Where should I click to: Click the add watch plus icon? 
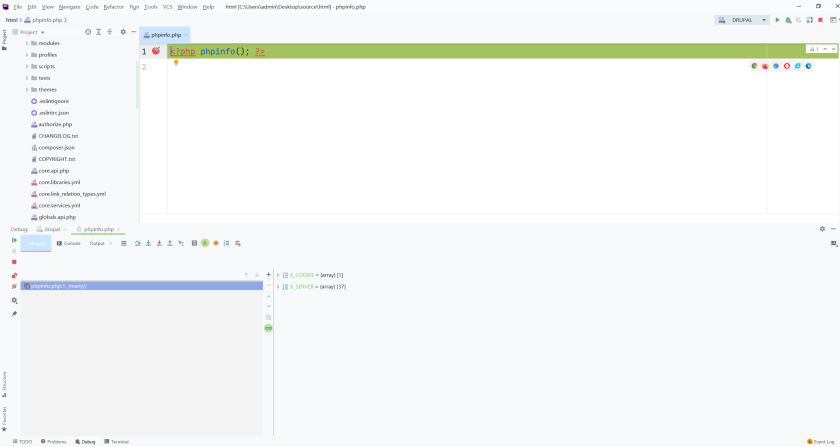(268, 275)
